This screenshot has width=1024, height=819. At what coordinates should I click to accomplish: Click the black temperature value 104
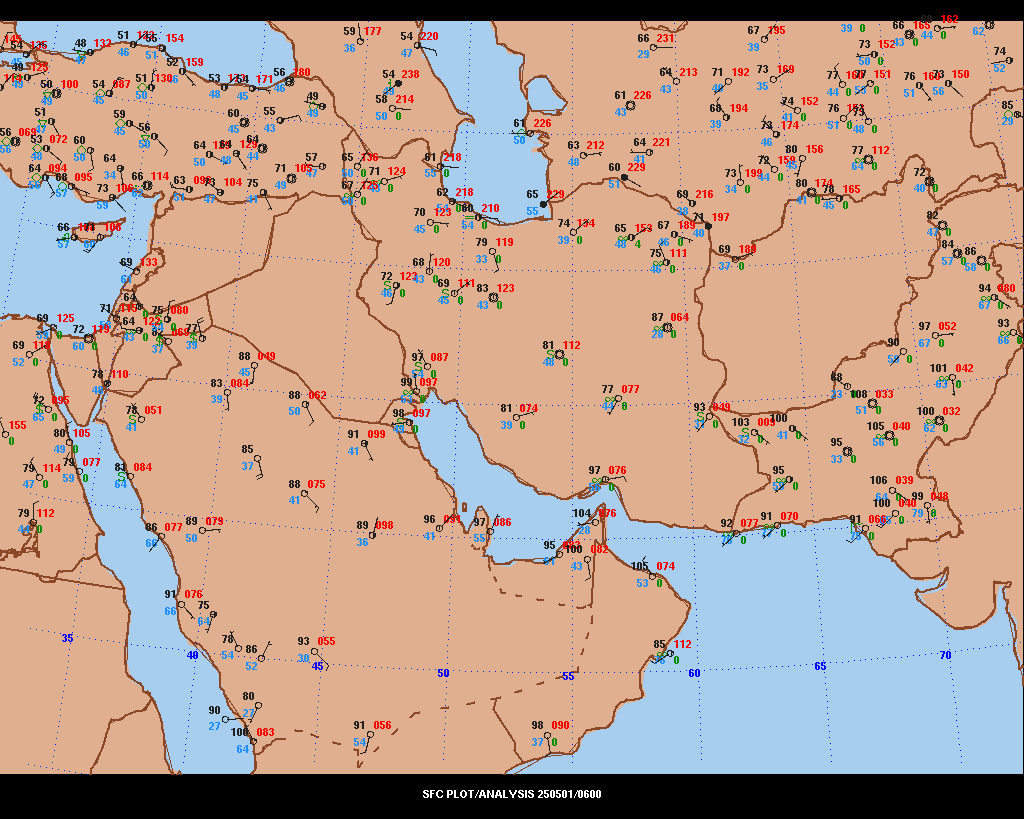[x=581, y=513]
